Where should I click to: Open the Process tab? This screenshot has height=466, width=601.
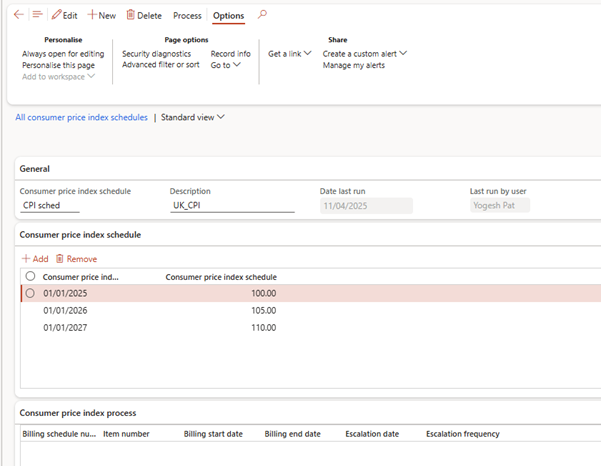pyautogui.click(x=187, y=16)
